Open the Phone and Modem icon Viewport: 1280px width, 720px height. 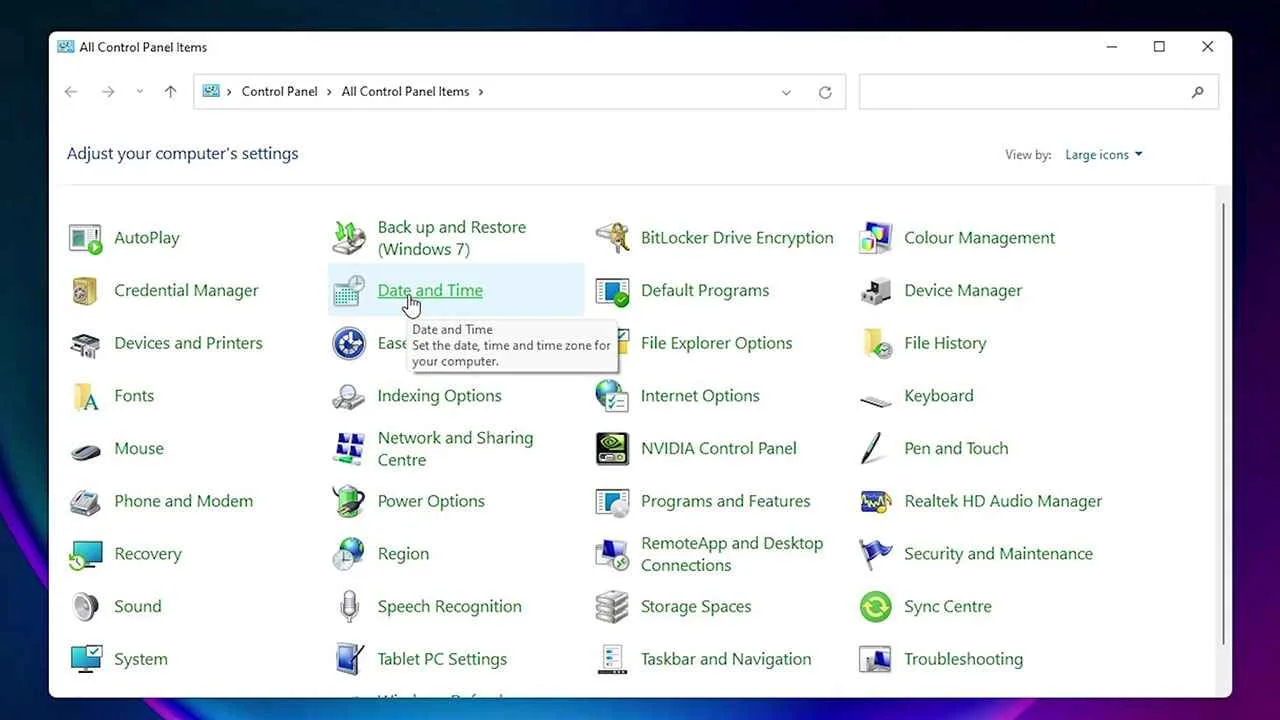(86, 502)
